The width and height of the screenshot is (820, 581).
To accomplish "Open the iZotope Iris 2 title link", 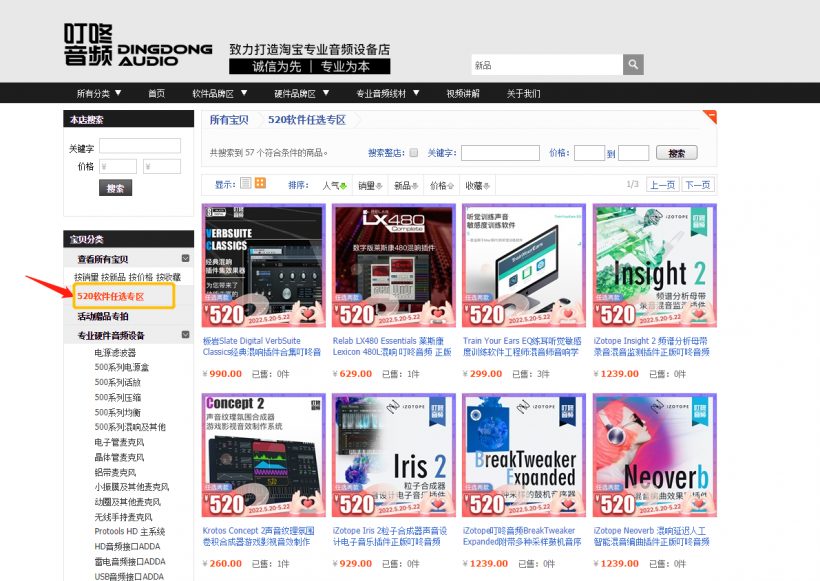I will (390, 536).
